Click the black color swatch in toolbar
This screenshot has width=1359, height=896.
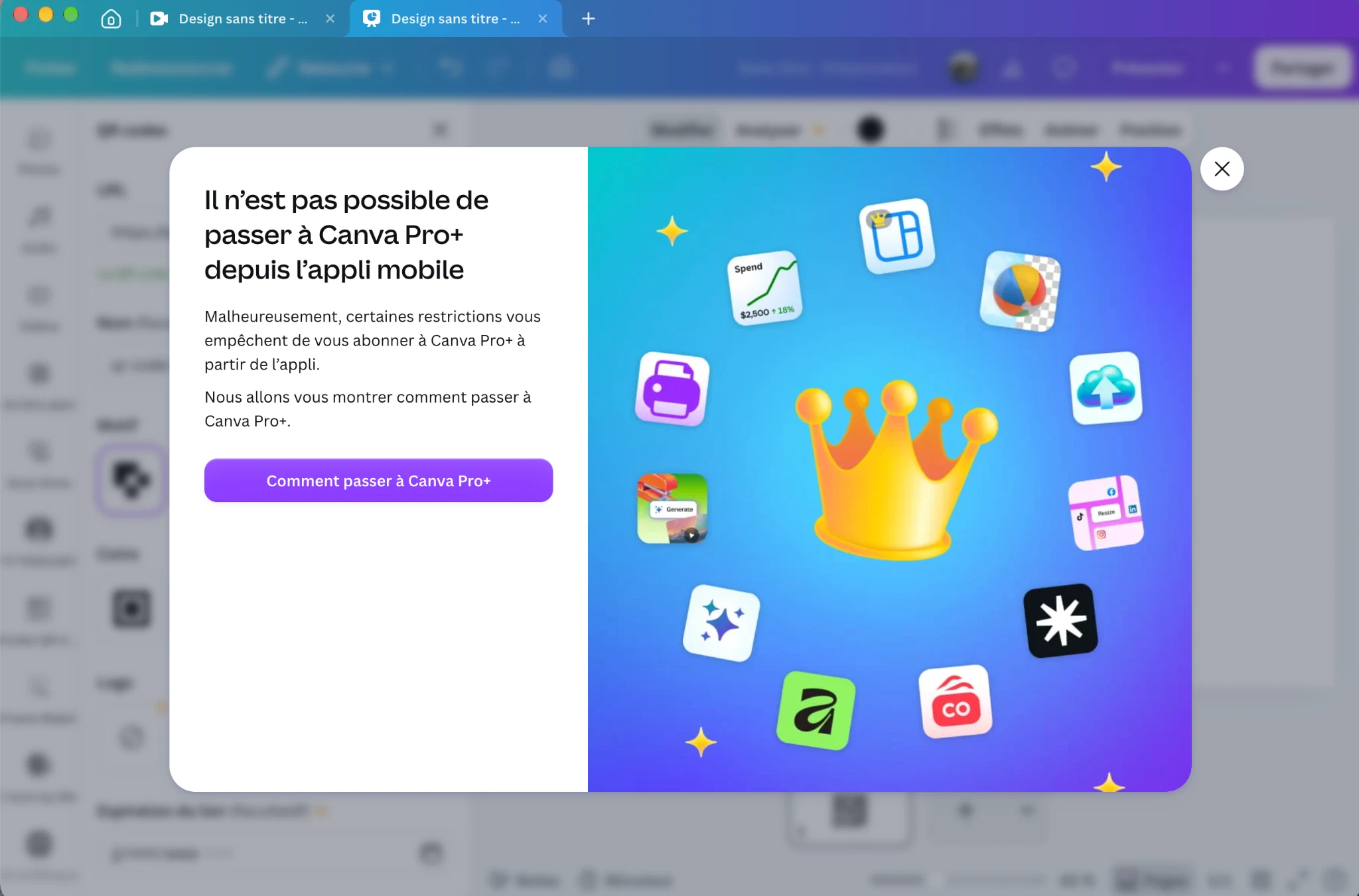click(x=870, y=129)
